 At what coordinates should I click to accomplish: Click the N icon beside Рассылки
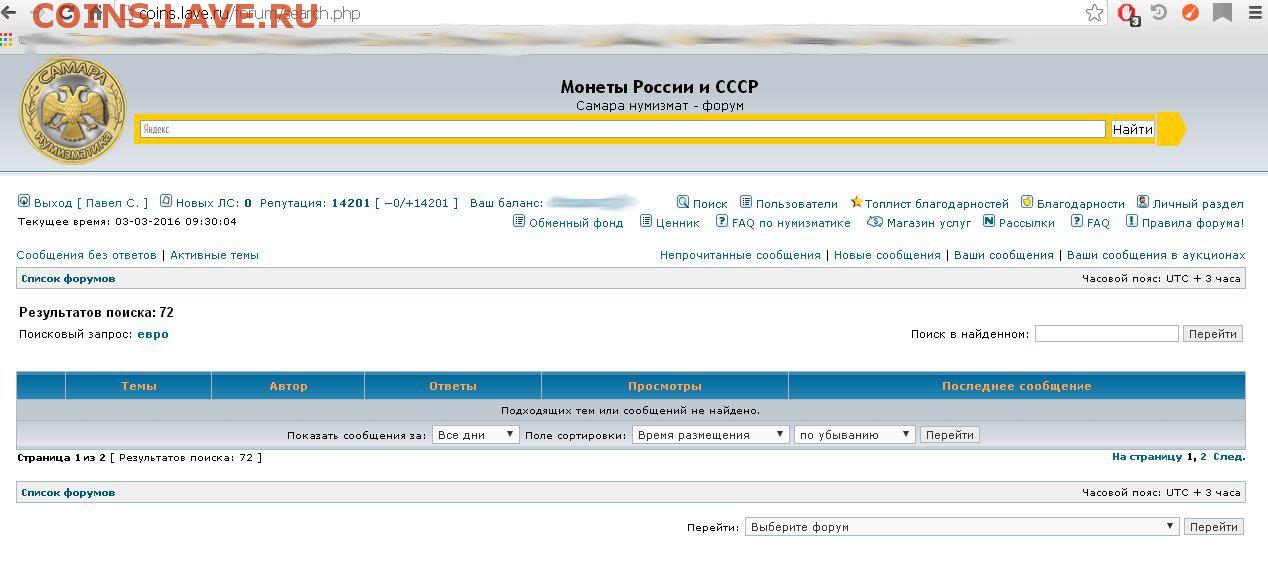(x=989, y=221)
